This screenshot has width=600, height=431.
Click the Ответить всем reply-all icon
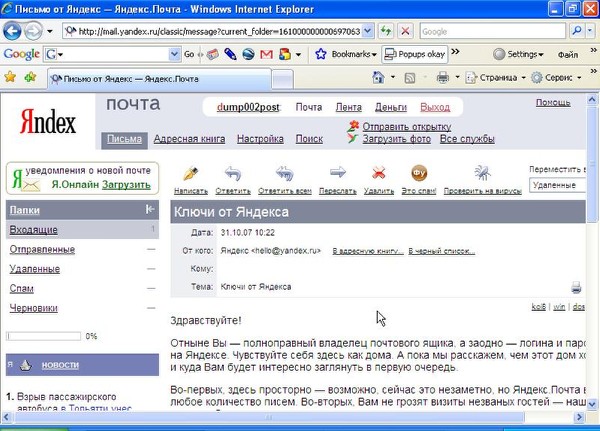(285, 173)
